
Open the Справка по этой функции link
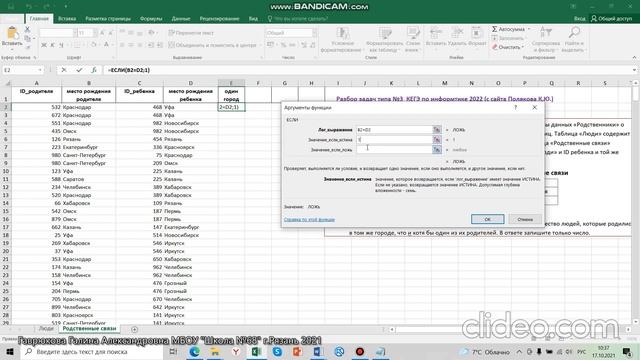point(309,220)
